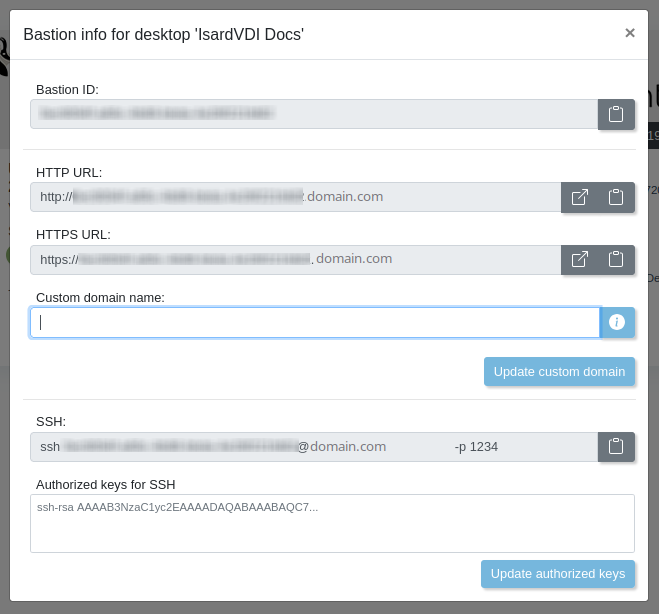This screenshot has width=659, height=614.
Task: Click into the Authorized keys text area
Action: click(x=332, y=523)
